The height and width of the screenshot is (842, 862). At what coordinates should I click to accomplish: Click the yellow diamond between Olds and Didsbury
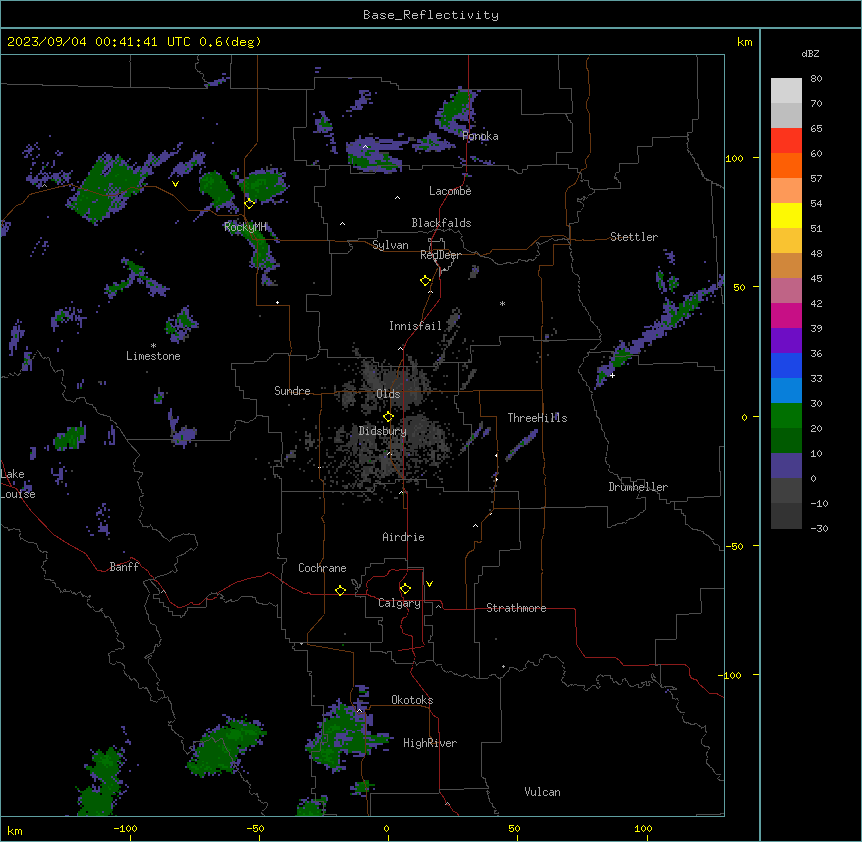pos(388,416)
